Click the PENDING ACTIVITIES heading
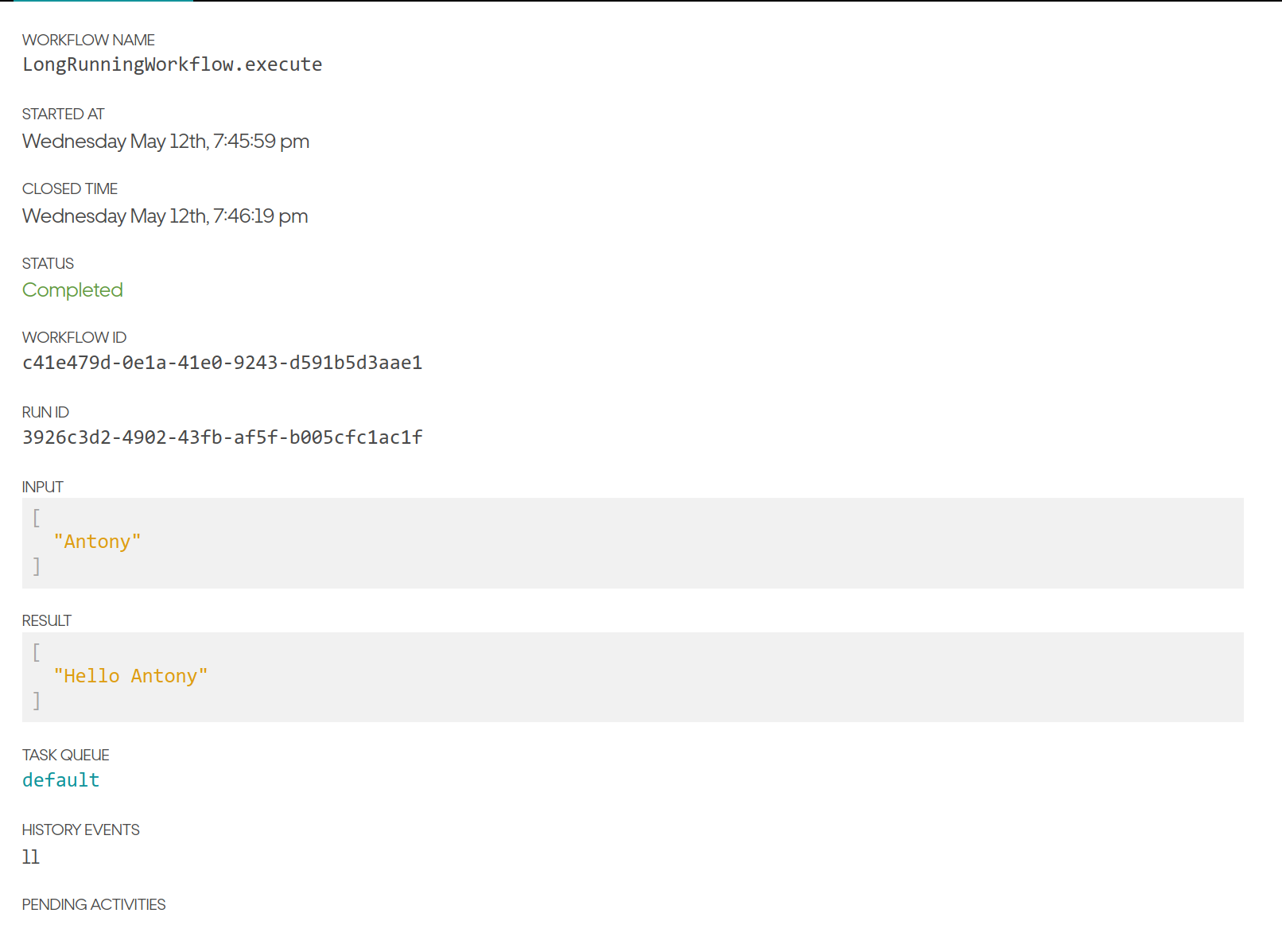Screen dimensions: 1282x952 93,904
